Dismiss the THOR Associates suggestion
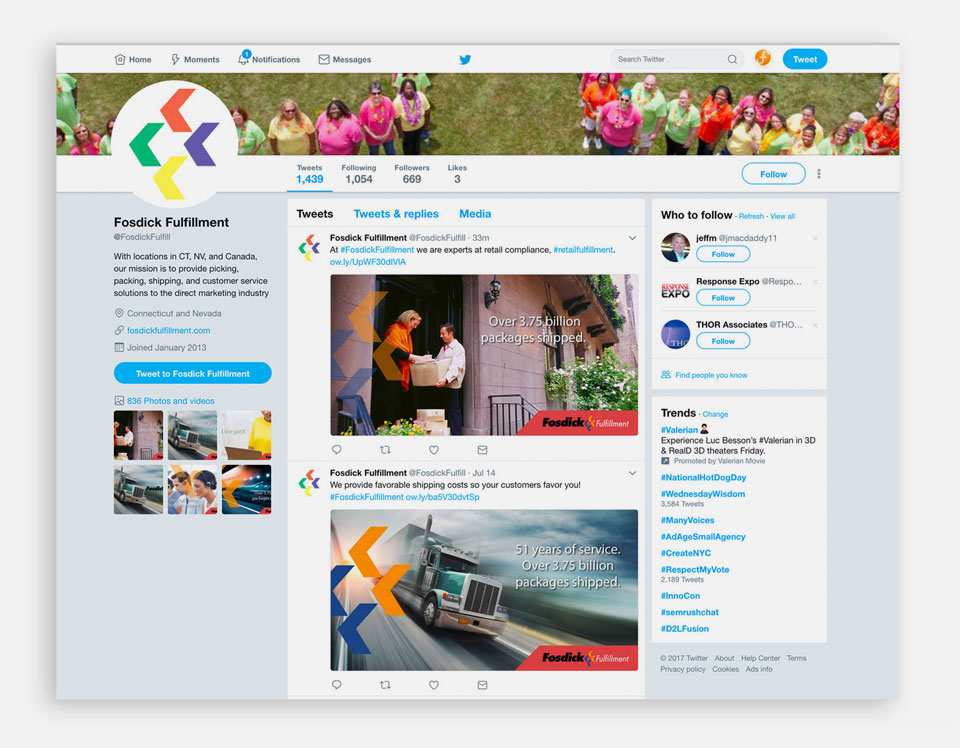The width and height of the screenshot is (960, 748). click(x=815, y=325)
